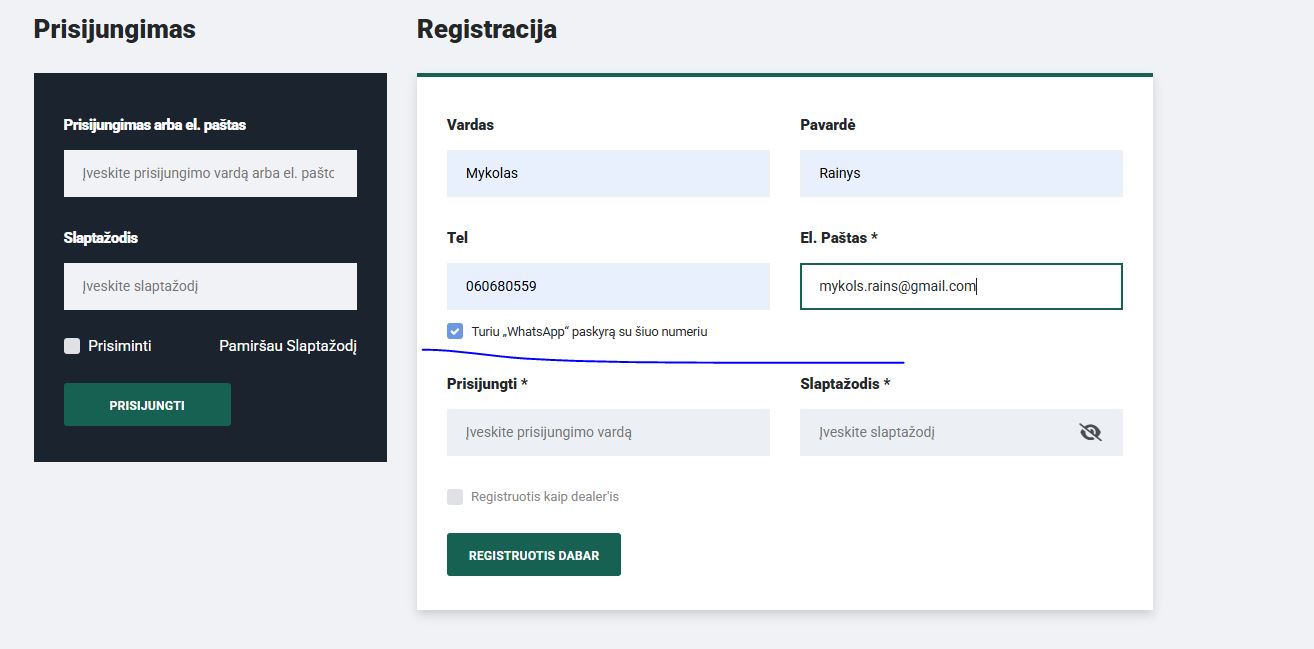Click the Registruotis kaip dealer'is label text
The height and width of the screenshot is (649, 1314).
click(x=545, y=497)
